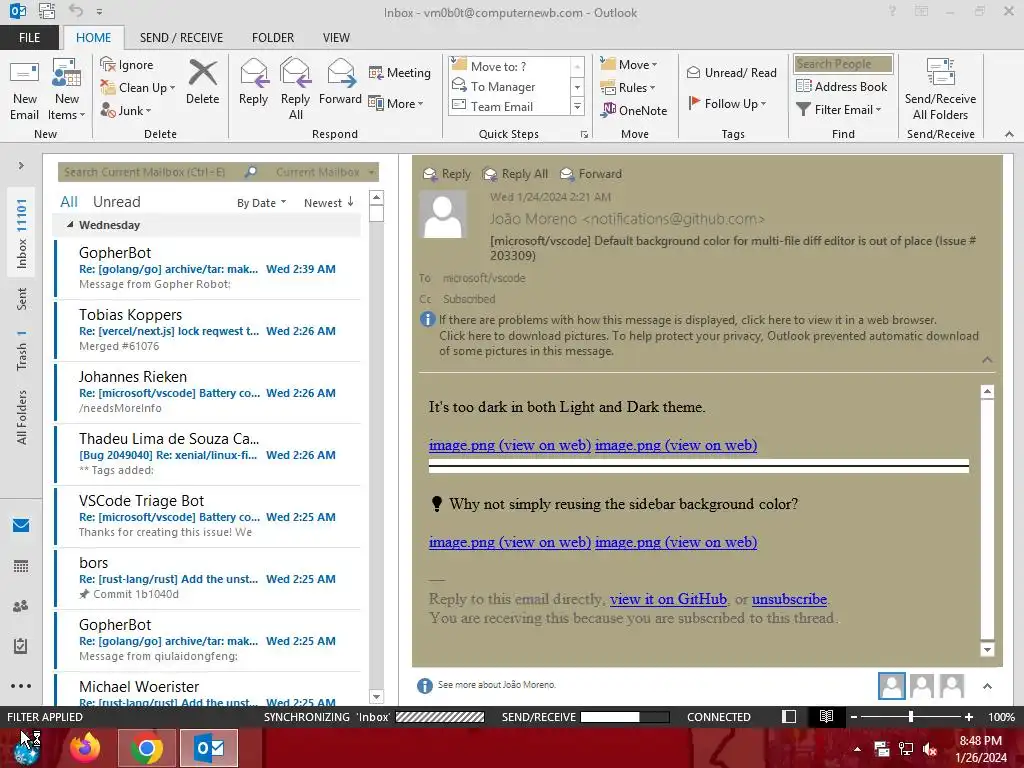The height and width of the screenshot is (768, 1024).
Task: Expand the folder pane
Action: point(21,166)
